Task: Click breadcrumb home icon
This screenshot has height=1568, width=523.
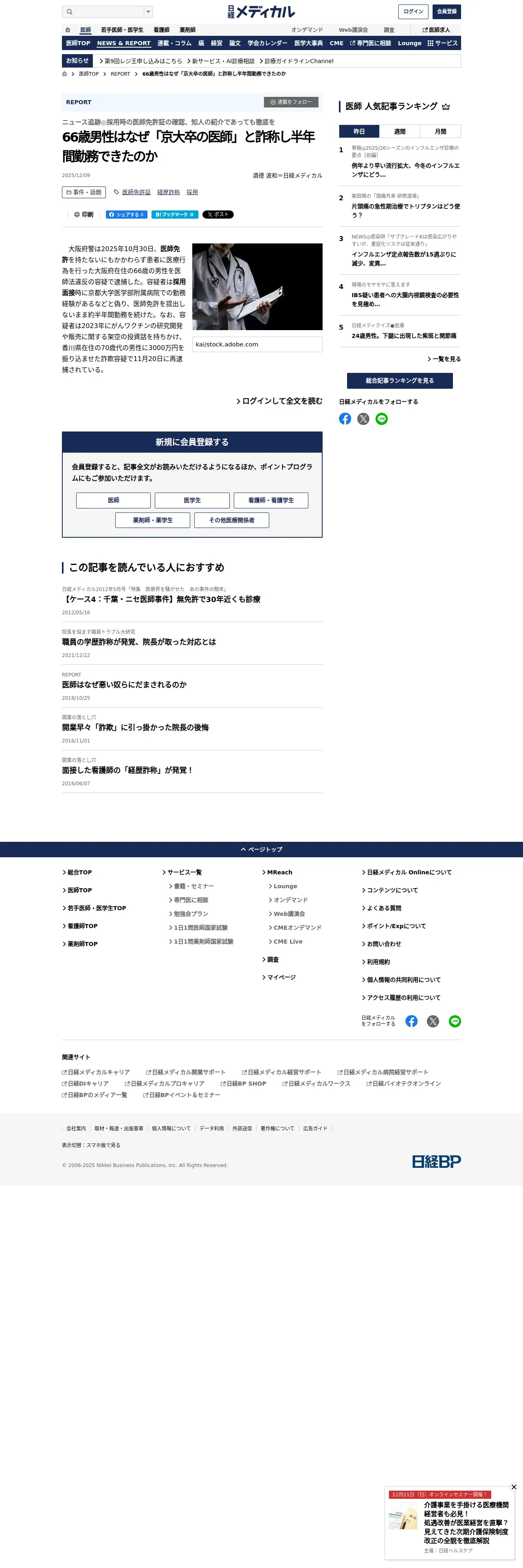Action: 64,74
